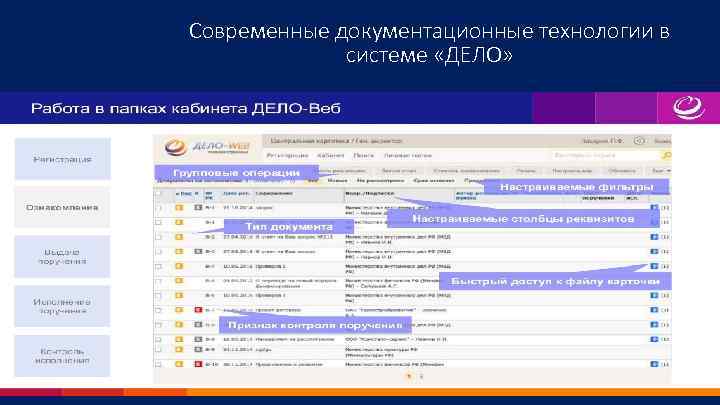Check the "Министерство культуры РФ" row checkbox
Image resolution: width=720 pixels, height=405 pixels.
click(158, 349)
